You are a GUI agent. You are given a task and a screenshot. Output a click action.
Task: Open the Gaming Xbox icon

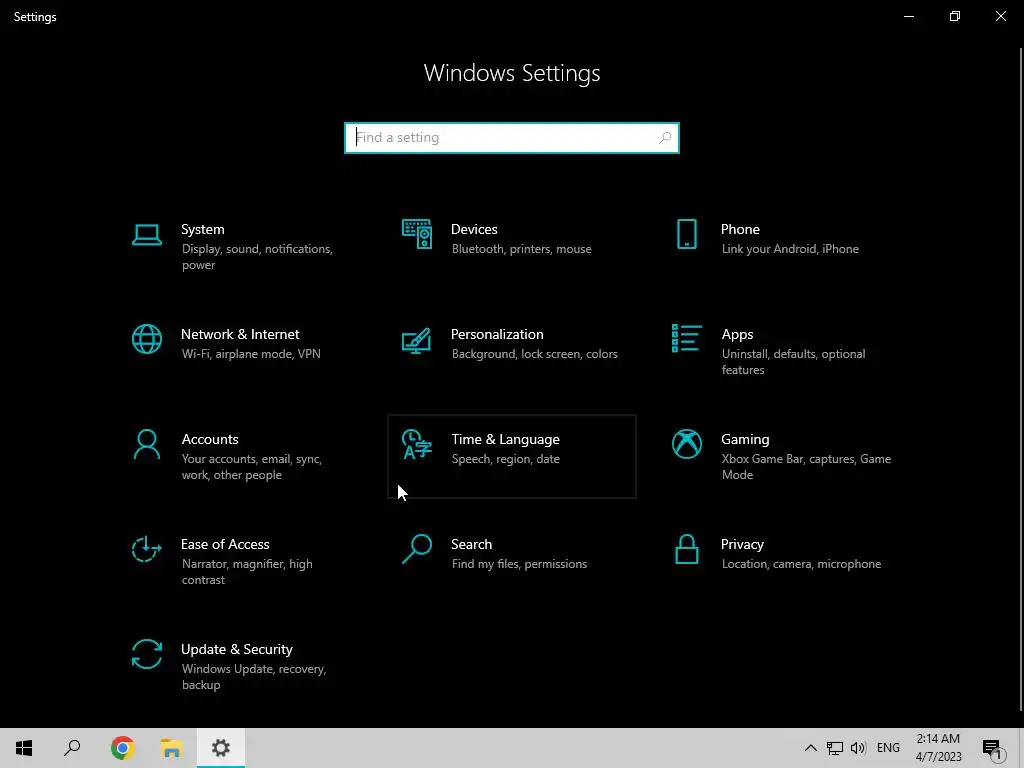686,444
